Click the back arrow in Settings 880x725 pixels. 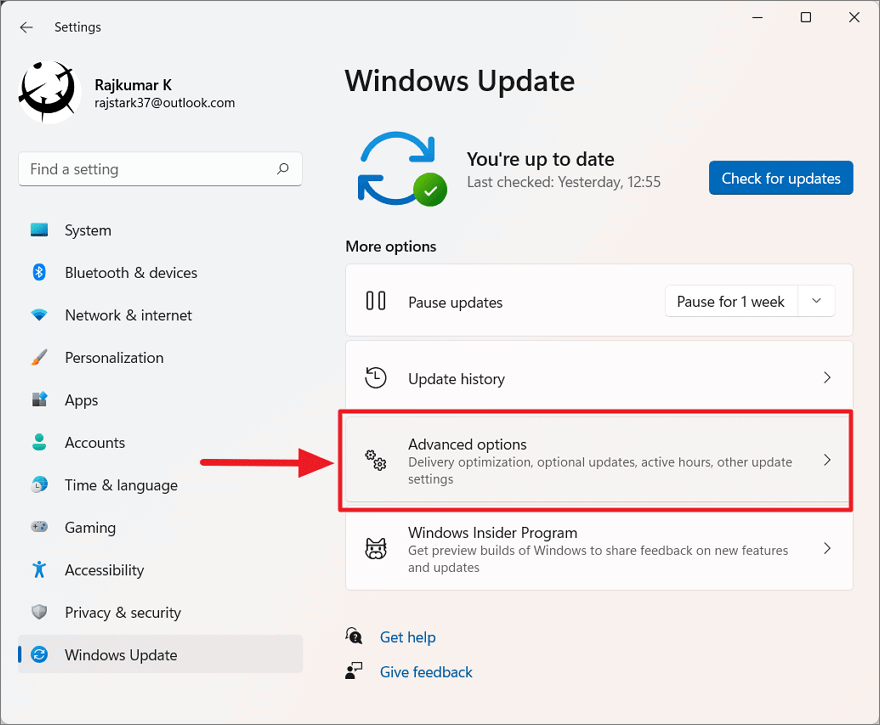(x=26, y=27)
